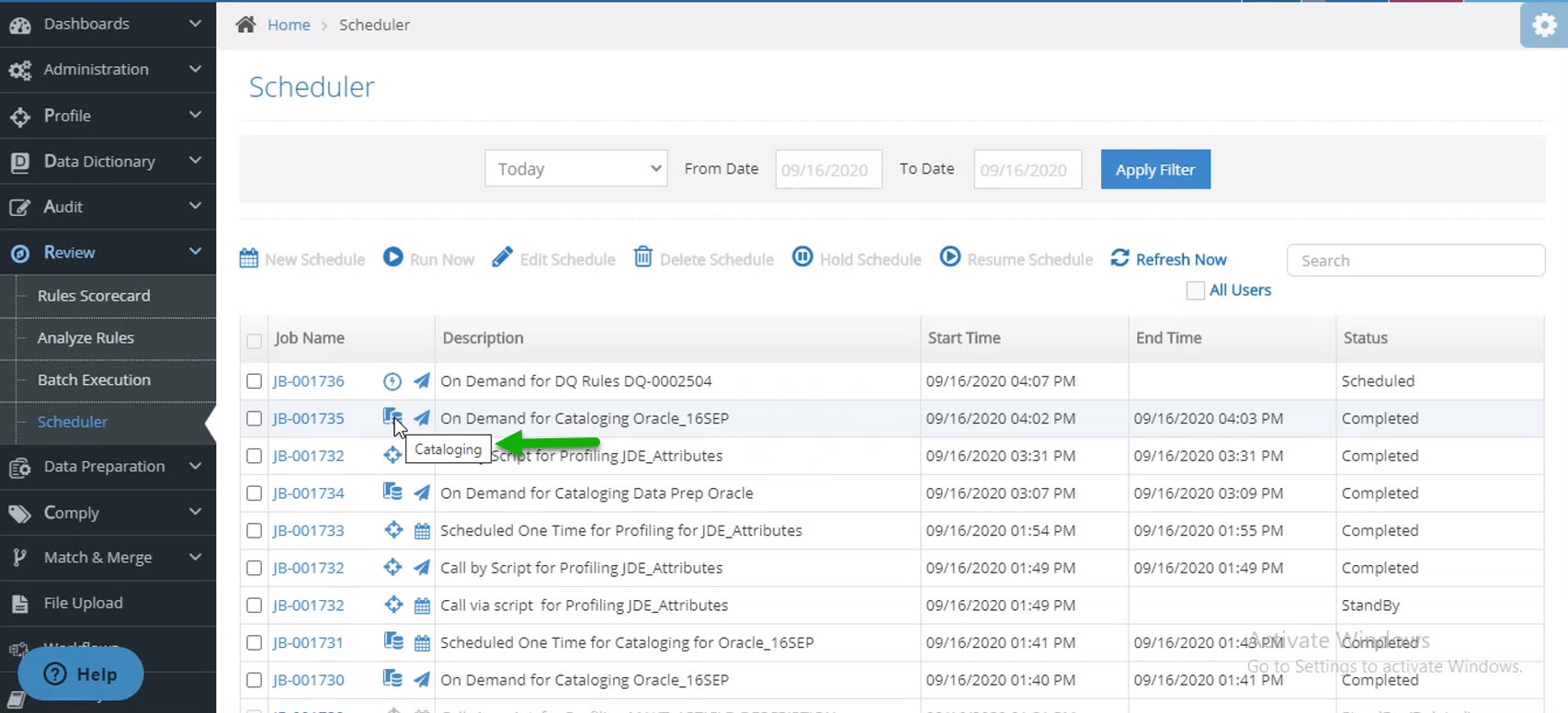Expand the Match & Merge menu chevron

point(195,557)
